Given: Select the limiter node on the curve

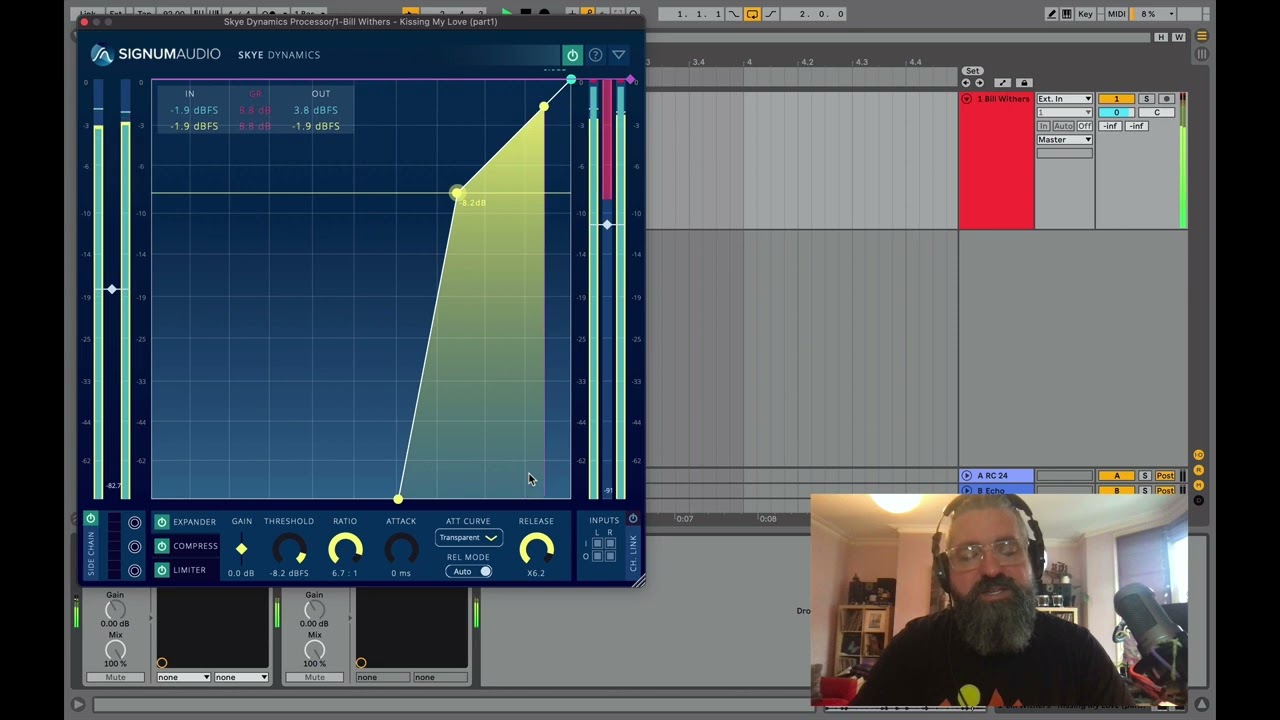Looking at the screenshot, I should (544, 106).
